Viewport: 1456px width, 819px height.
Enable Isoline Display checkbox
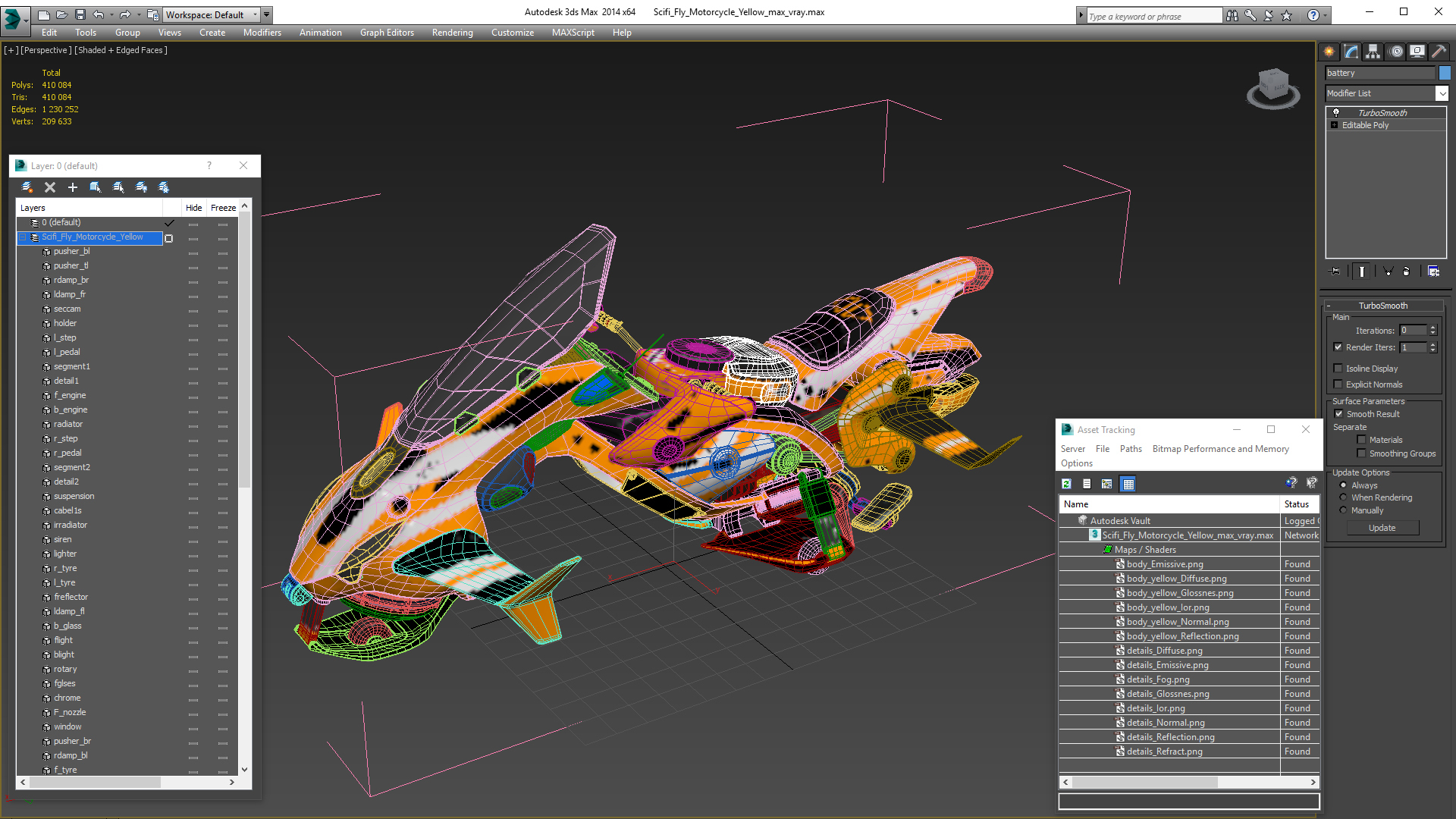coord(1338,369)
